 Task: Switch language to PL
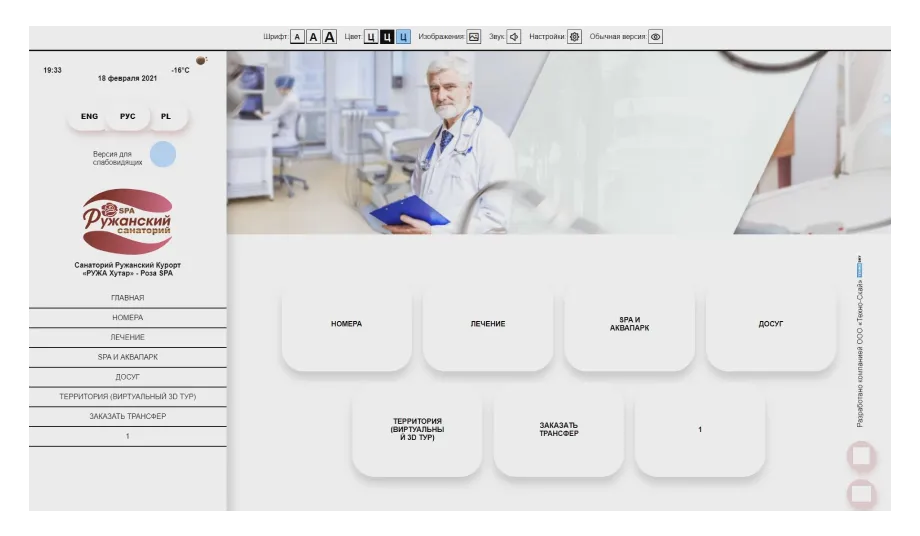coord(166,117)
